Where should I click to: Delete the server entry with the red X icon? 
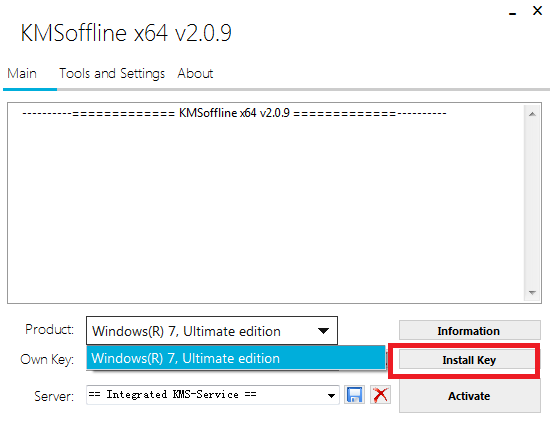click(381, 395)
